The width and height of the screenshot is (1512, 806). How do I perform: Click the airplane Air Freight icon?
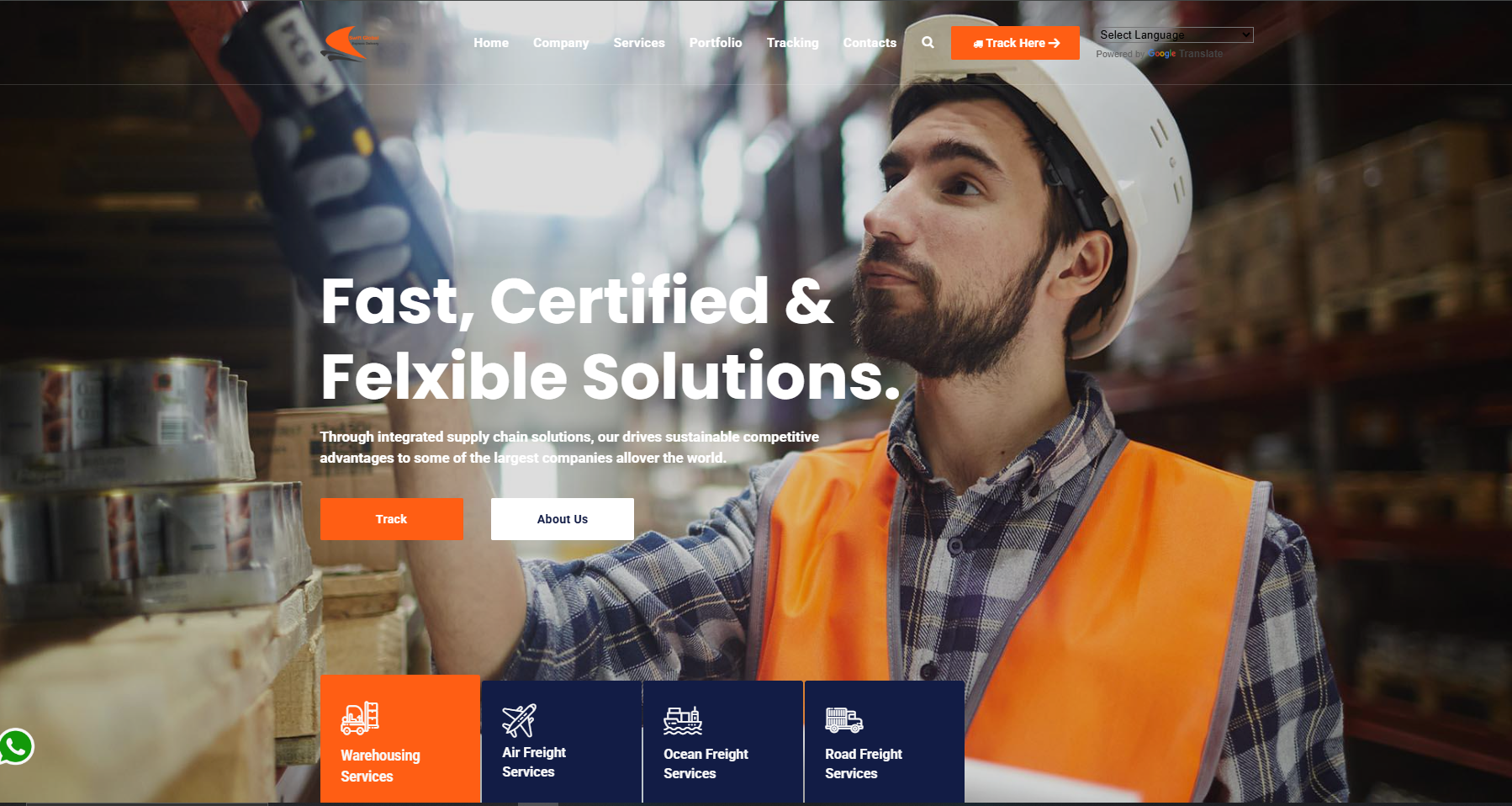[x=519, y=720]
